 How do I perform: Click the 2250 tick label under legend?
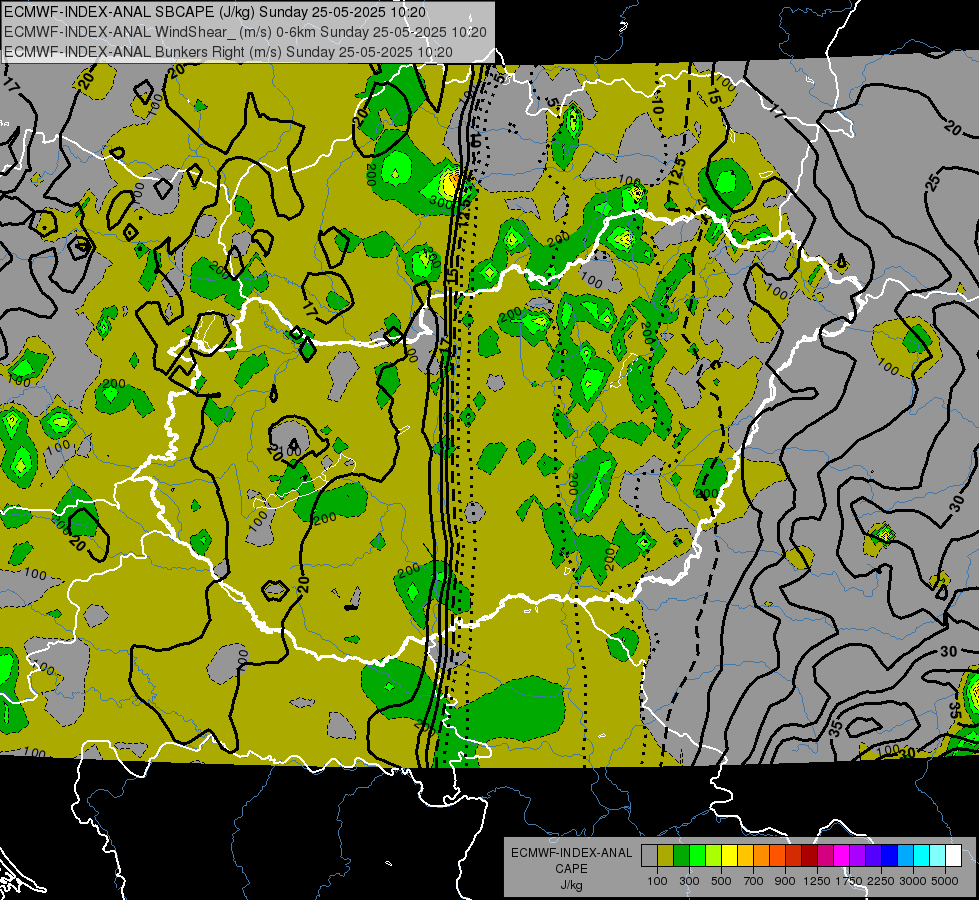point(882,881)
